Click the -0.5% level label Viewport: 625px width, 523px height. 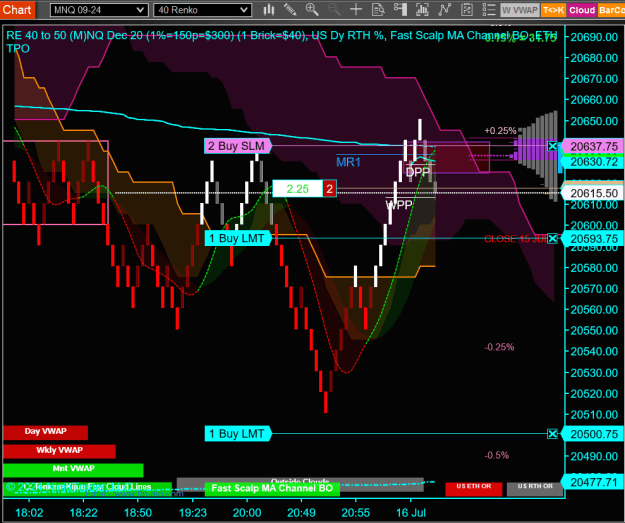pos(497,455)
